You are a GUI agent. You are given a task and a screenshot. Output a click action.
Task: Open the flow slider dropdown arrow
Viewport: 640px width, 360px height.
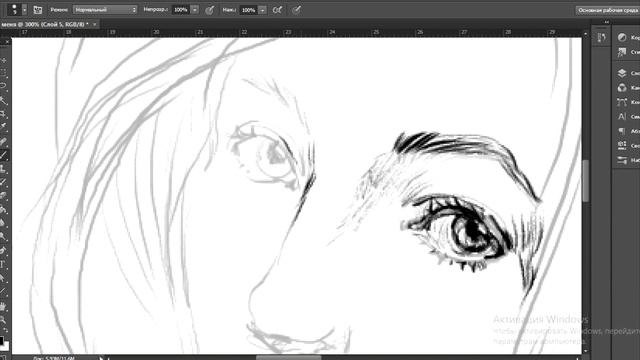[262, 10]
